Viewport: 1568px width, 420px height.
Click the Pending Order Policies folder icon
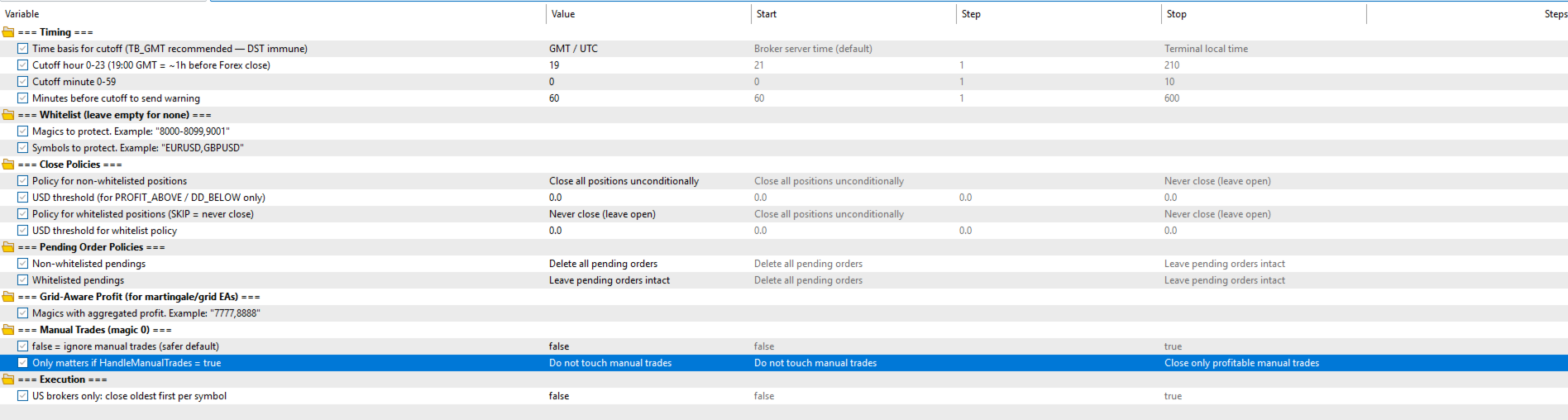pyautogui.click(x=8, y=247)
